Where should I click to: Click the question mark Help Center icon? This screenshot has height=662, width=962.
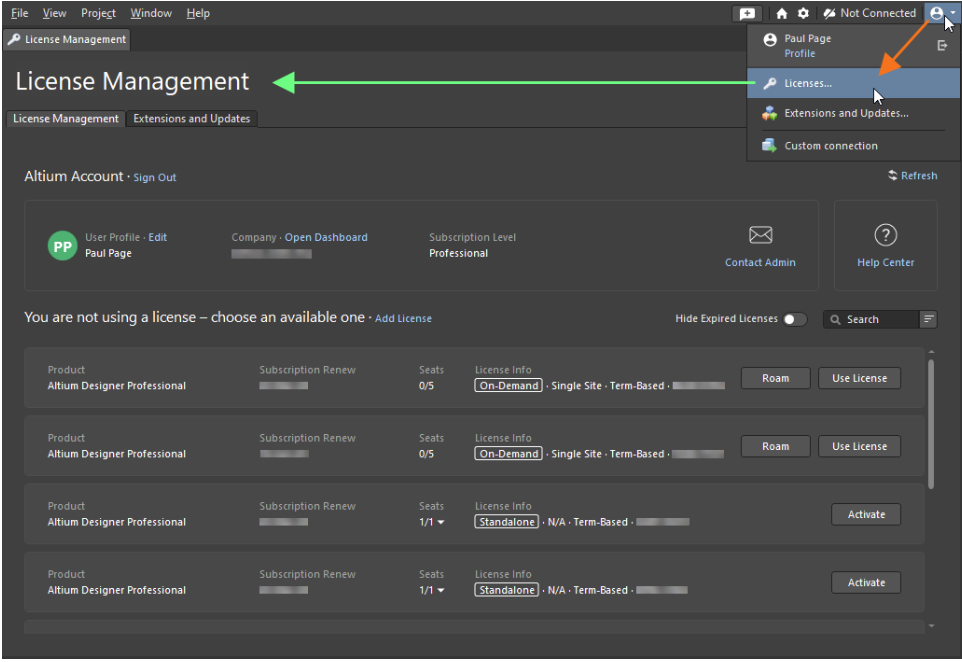click(885, 235)
